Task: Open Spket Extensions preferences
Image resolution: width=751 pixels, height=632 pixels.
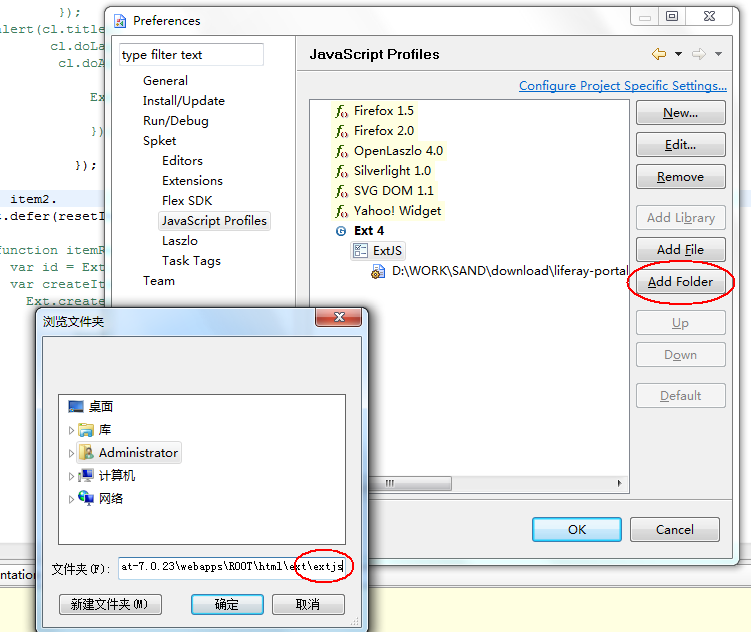Action: 193,181
